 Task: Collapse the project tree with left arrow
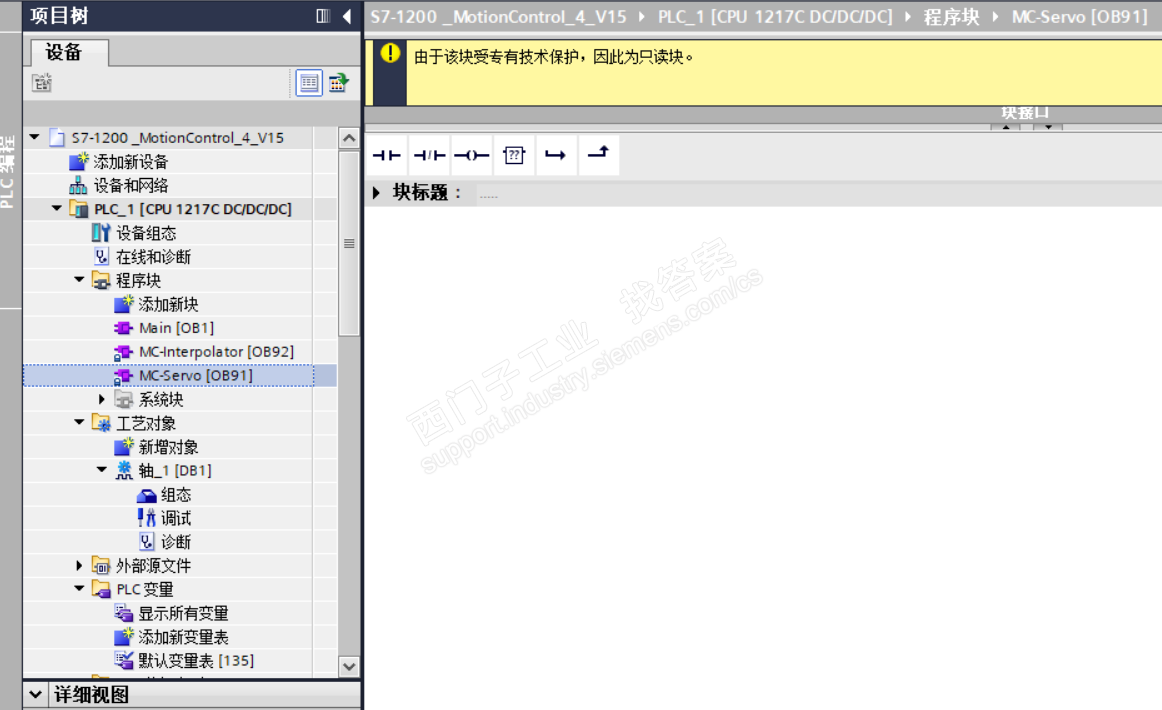click(347, 16)
